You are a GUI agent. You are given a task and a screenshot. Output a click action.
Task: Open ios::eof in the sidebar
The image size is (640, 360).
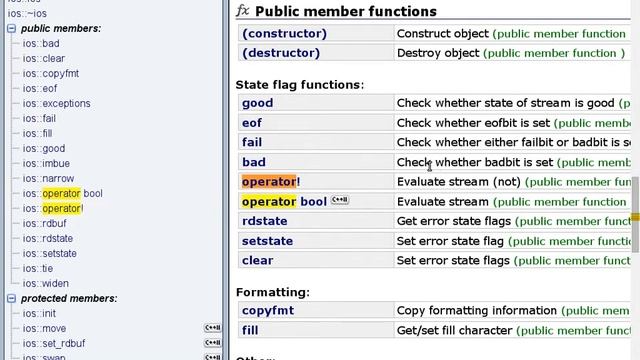40,89
